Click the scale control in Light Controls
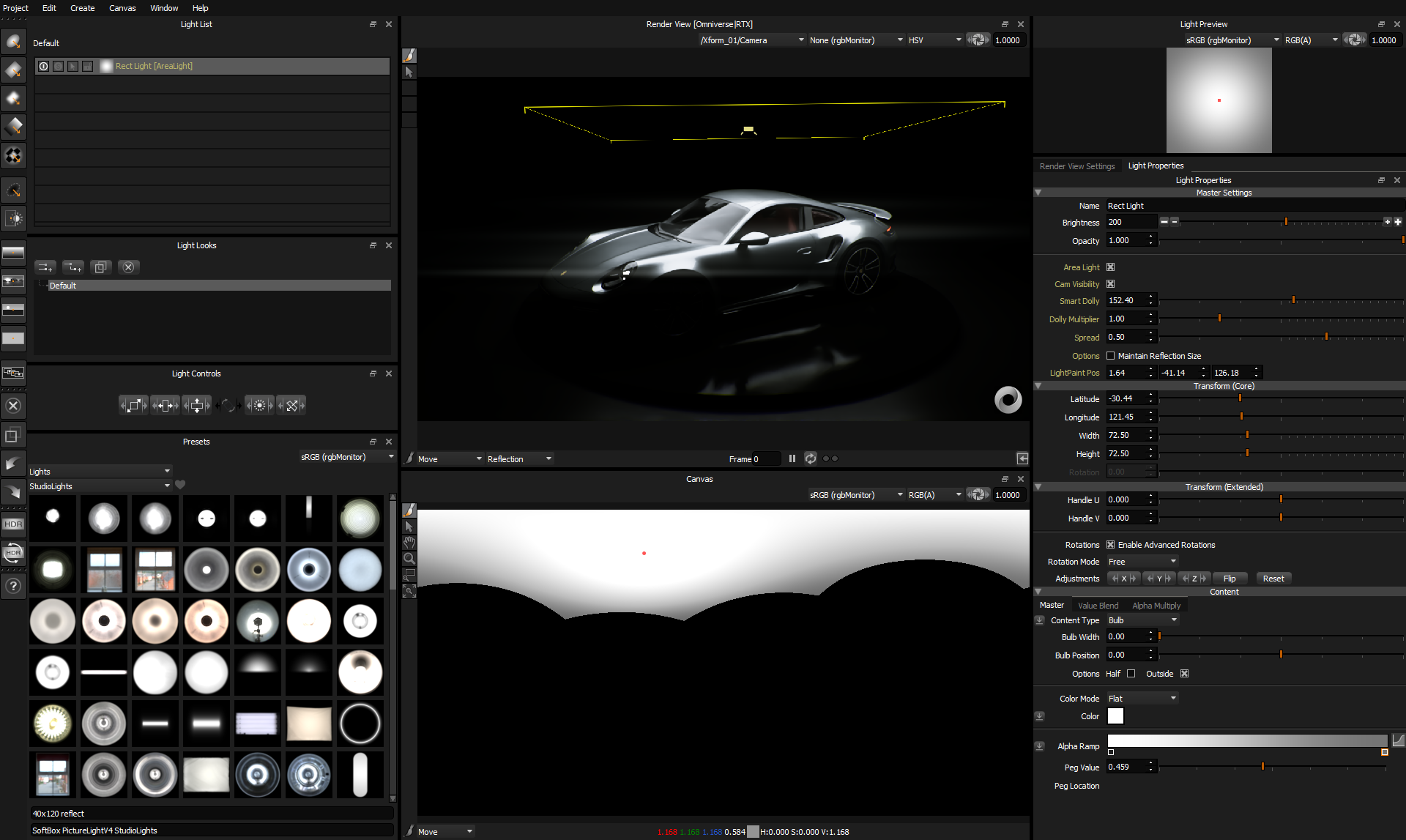Viewport: 1406px width, 840px height. tap(133, 405)
